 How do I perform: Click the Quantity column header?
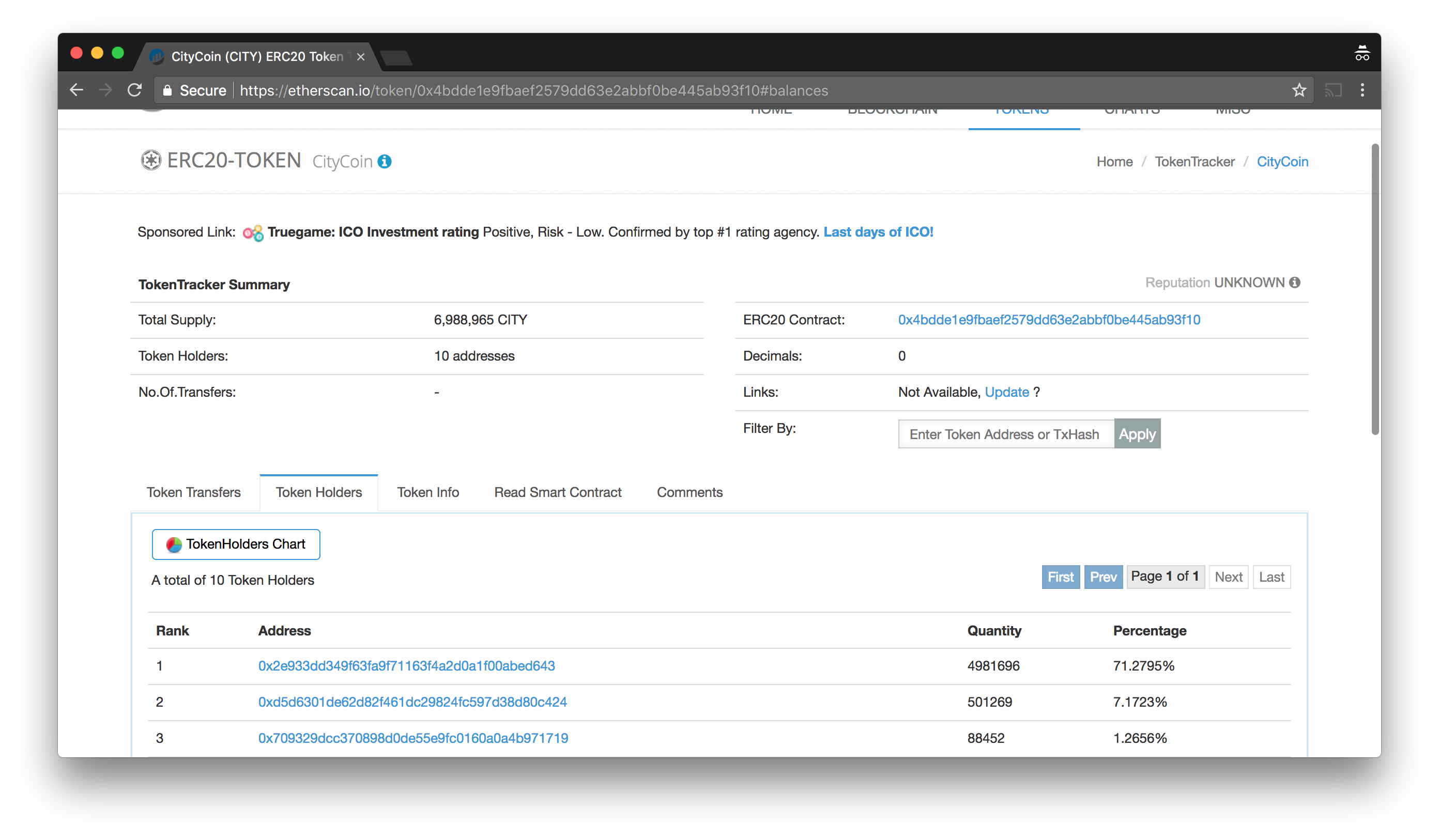pos(993,631)
